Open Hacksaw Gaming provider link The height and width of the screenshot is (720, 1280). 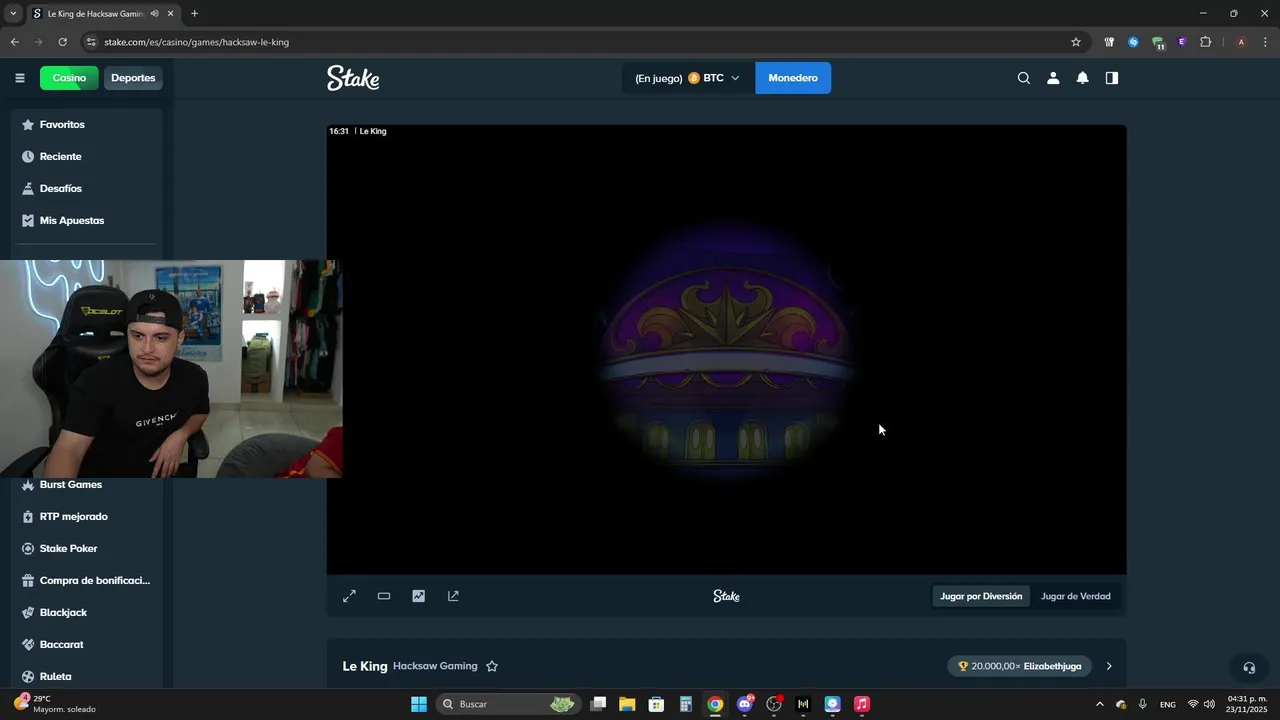pyautogui.click(x=435, y=666)
